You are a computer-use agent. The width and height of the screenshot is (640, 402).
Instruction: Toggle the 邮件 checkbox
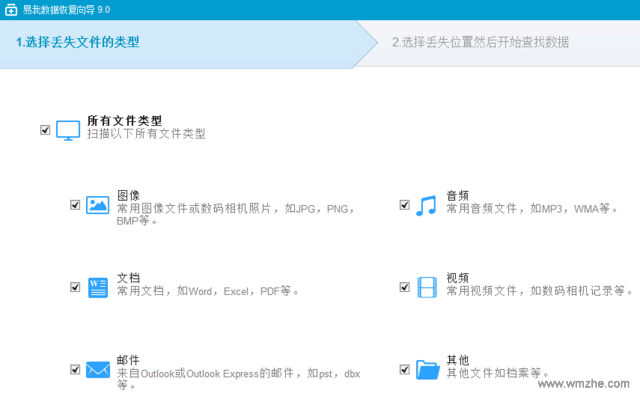[x=75, y=370]
